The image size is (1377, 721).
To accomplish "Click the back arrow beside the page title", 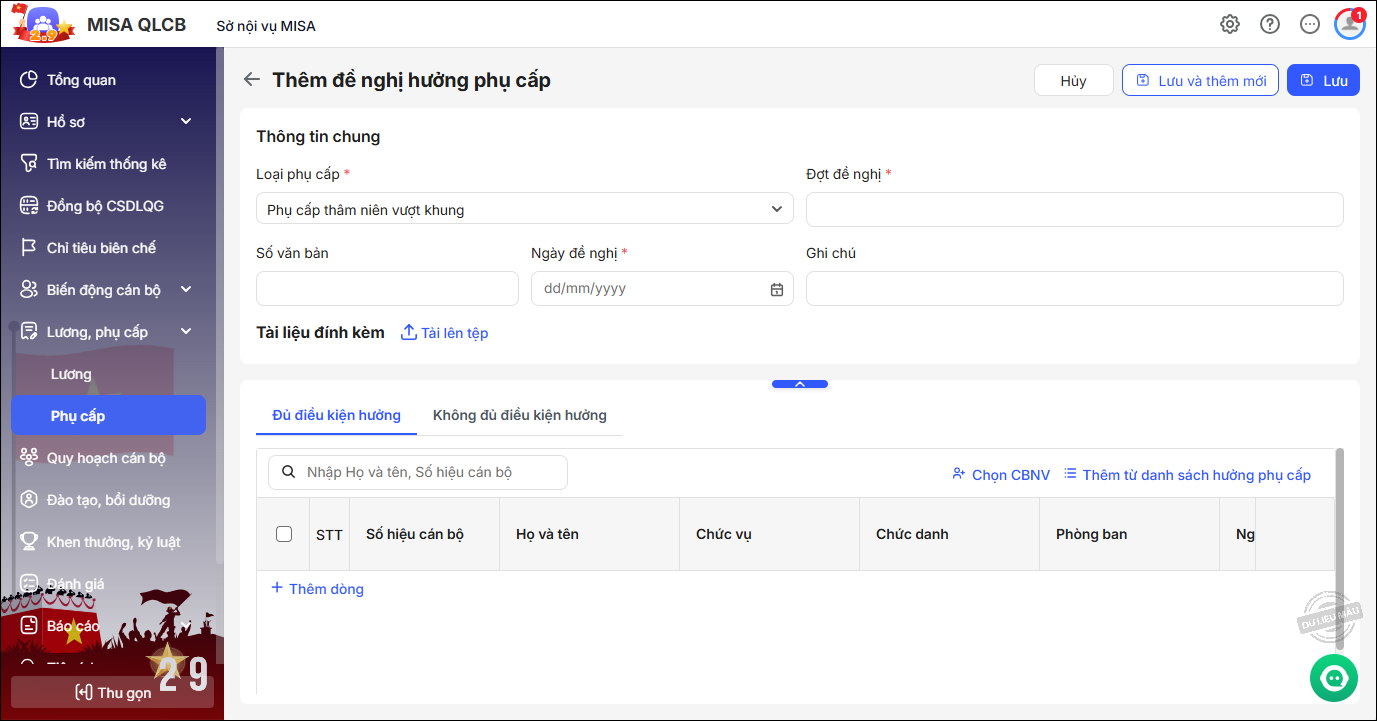I will (252, 80).
